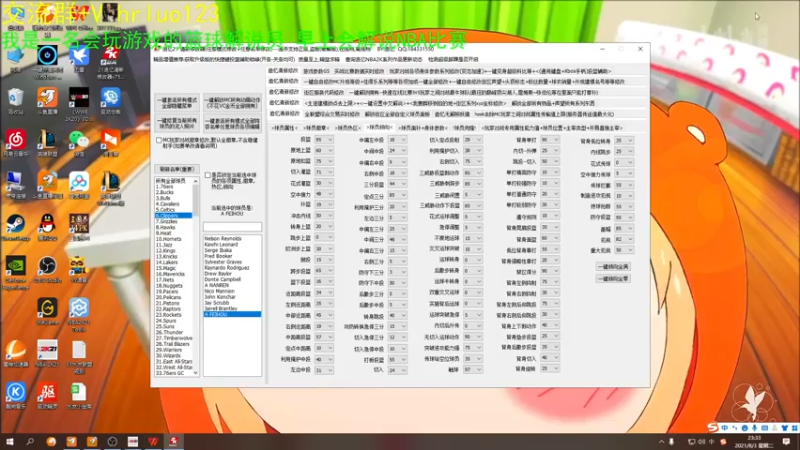Enable the lock selected player's attributes checkbox

(207, 175)
